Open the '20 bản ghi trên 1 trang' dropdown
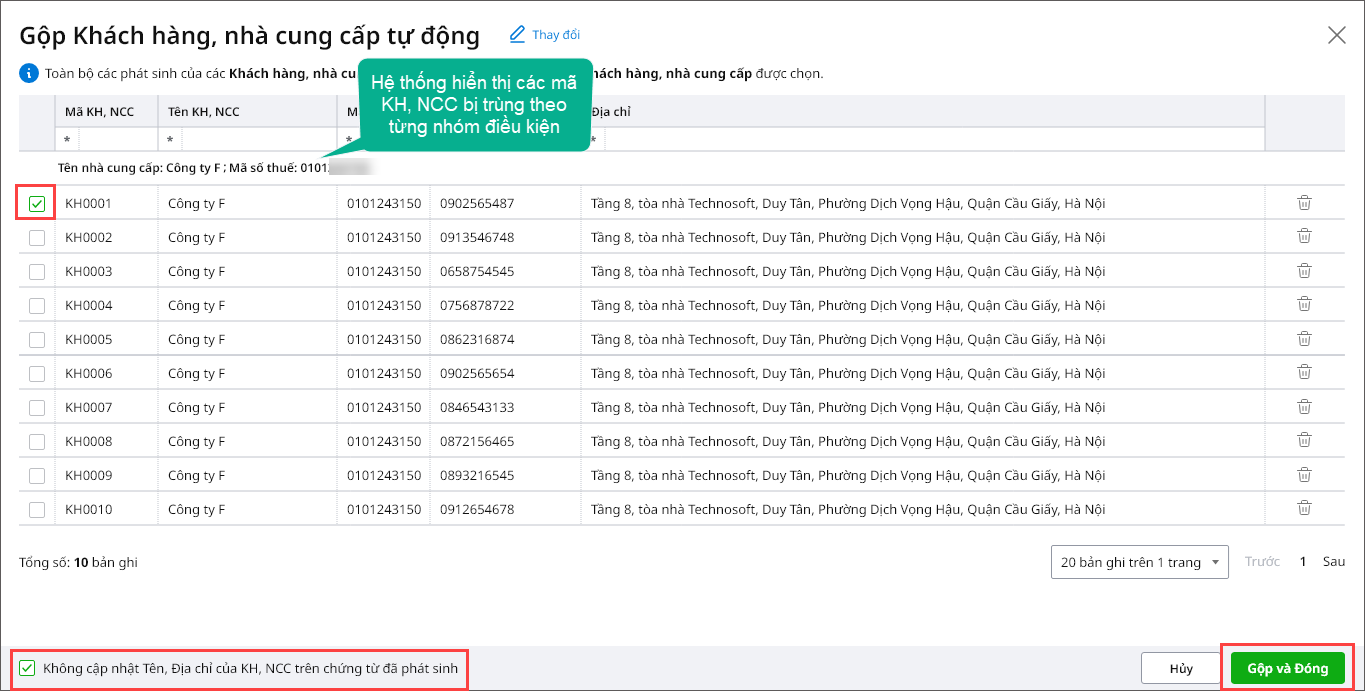 [1140, 562]
